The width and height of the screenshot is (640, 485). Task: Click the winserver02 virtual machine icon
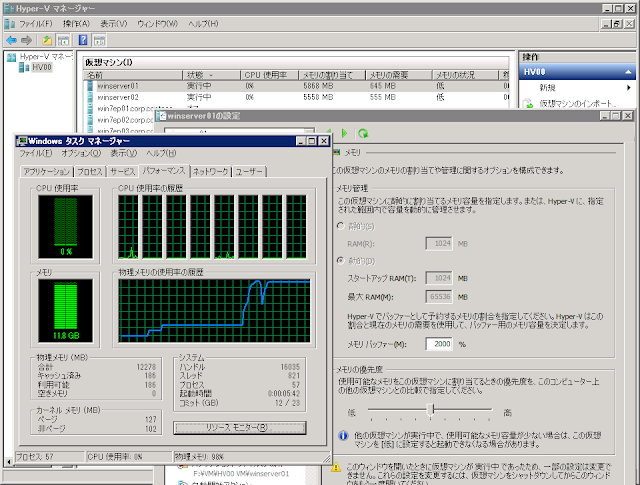click(90, 97)
